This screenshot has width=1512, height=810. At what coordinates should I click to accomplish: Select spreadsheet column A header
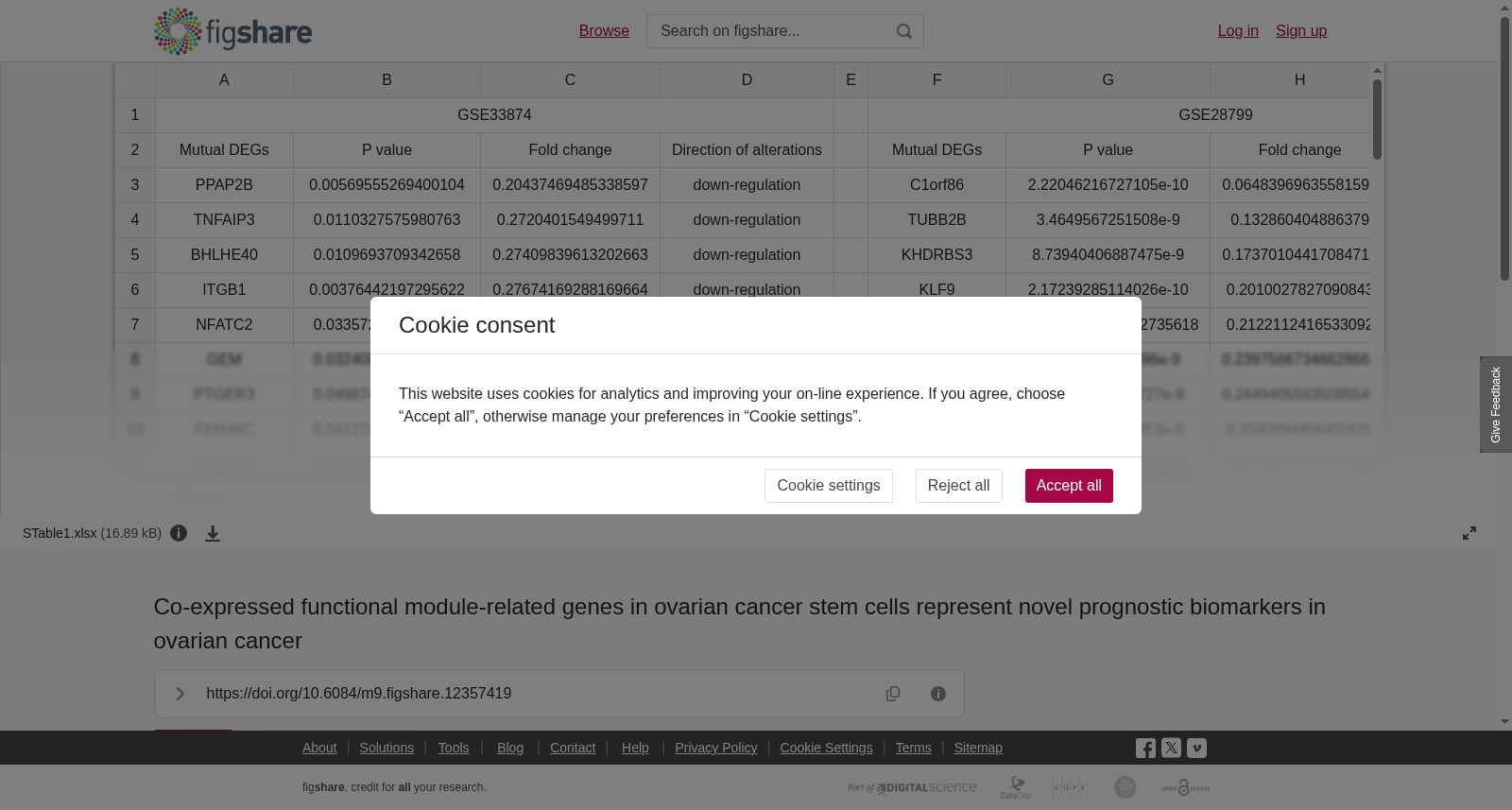[x=224, y=80]
